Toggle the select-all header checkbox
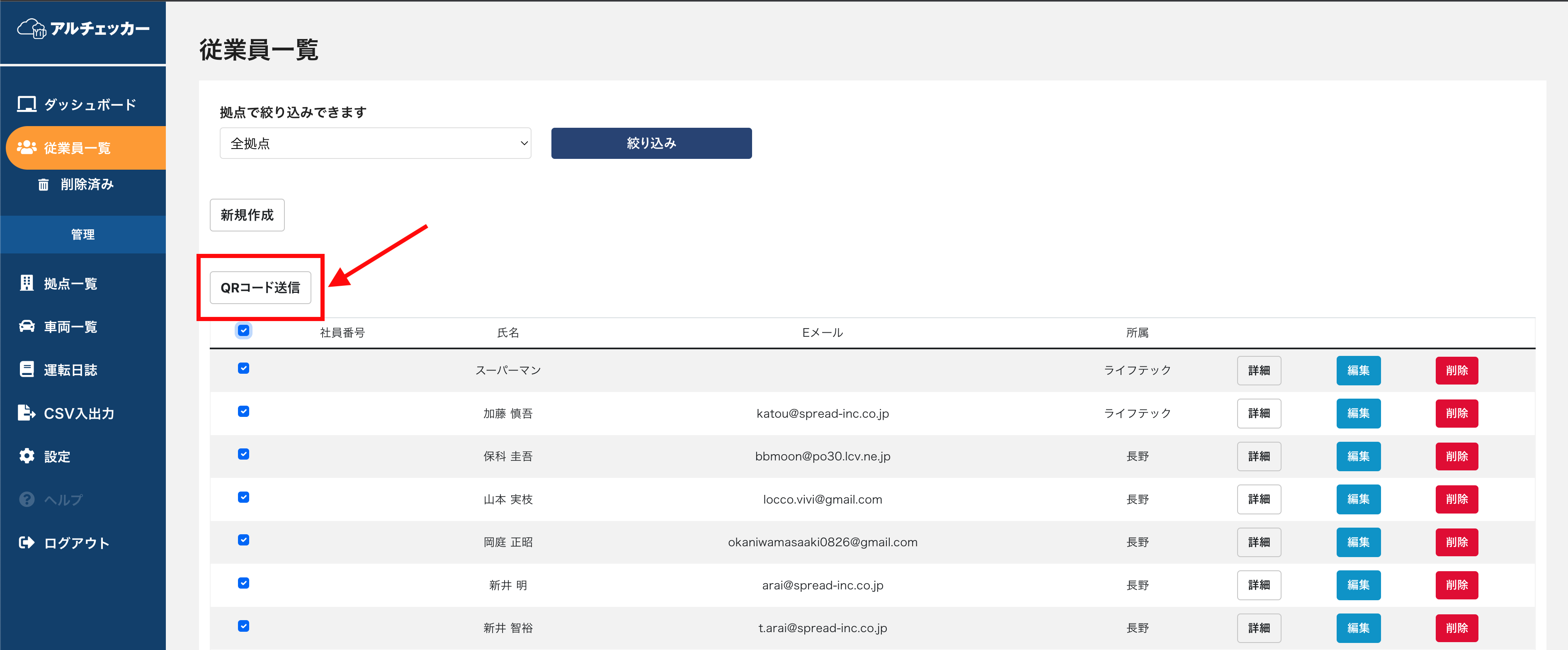The image size is (1568, 650). click(x=243, y=331)
